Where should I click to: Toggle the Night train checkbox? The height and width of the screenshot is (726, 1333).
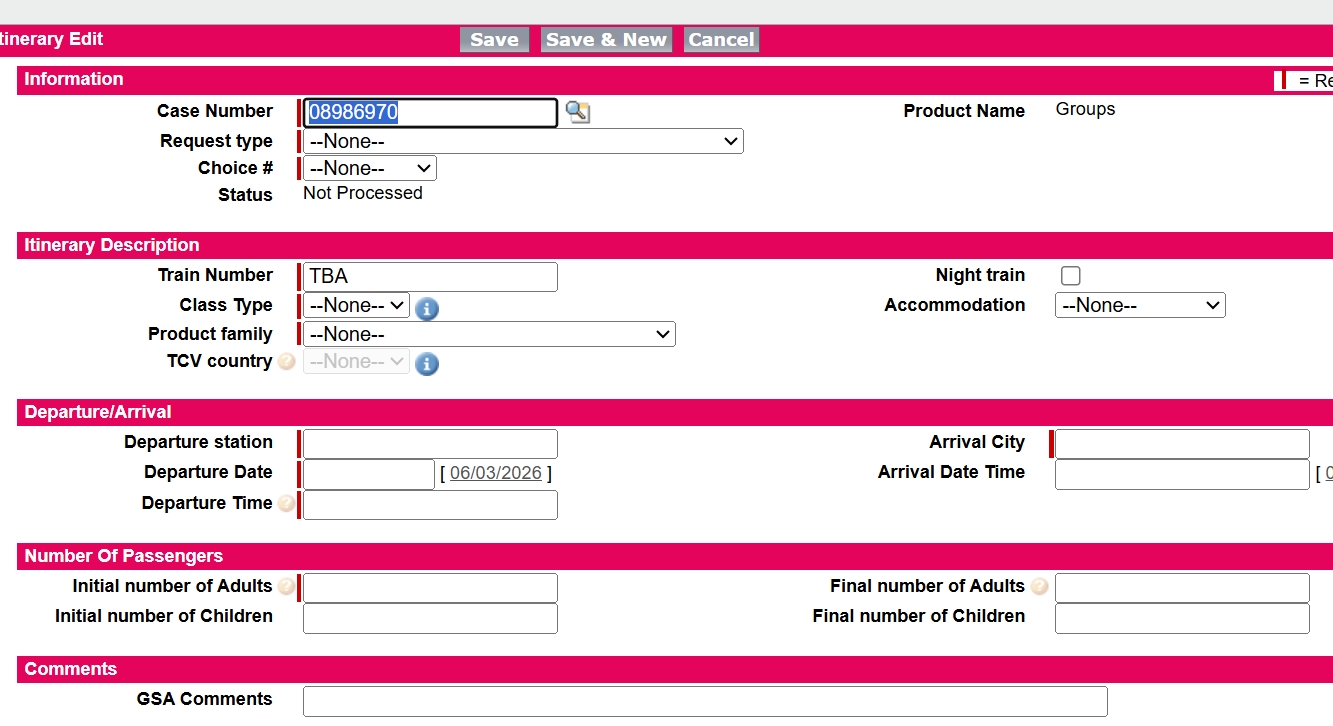[x=1071, y=276]
